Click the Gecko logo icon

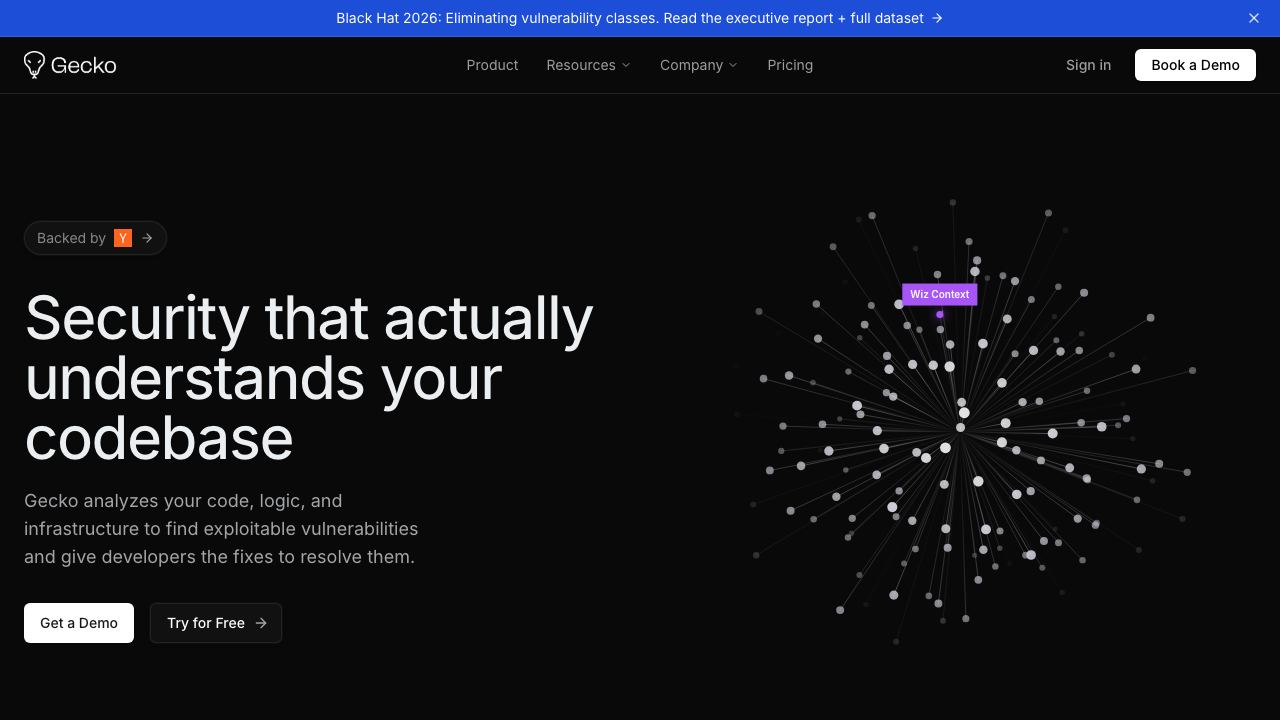(x=34, y=65)
